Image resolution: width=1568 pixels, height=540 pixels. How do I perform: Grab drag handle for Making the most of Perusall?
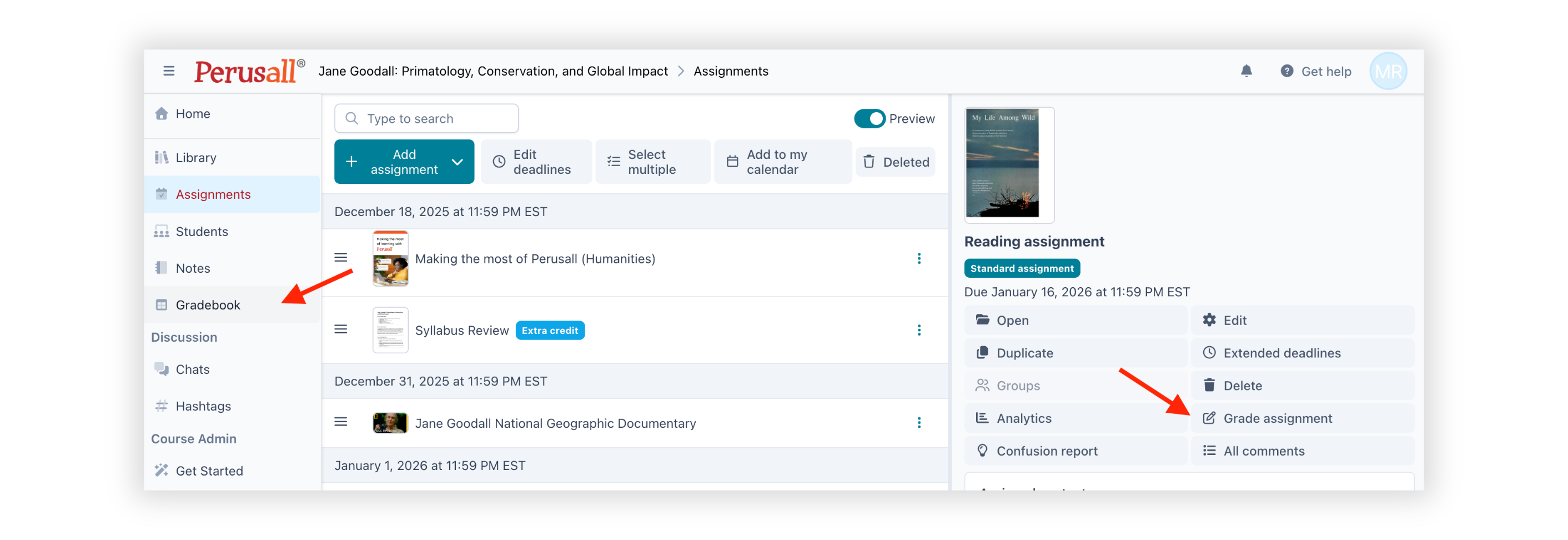[341, 258]
